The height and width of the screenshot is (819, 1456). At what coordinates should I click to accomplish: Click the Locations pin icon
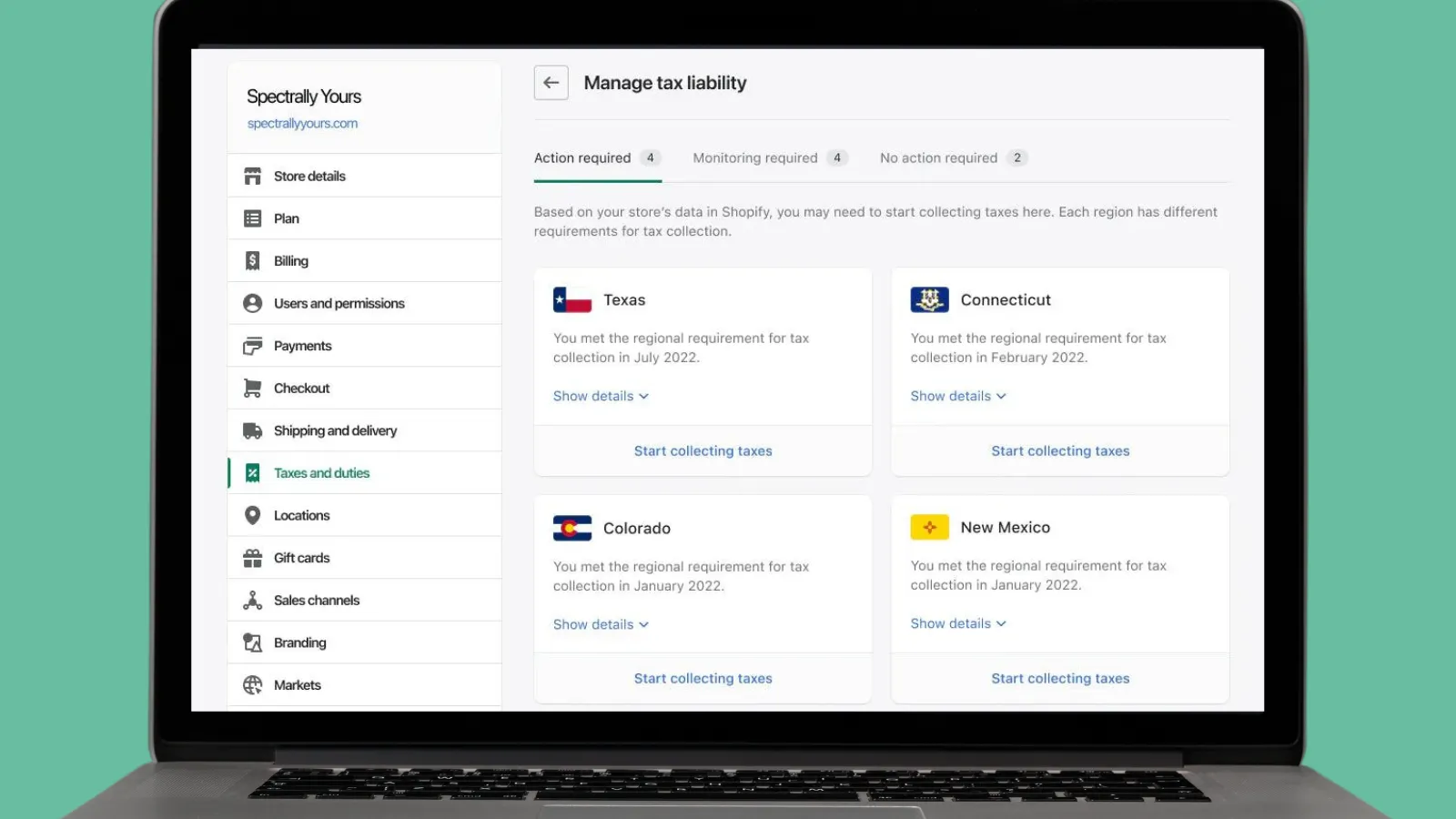tap(252, 516)
